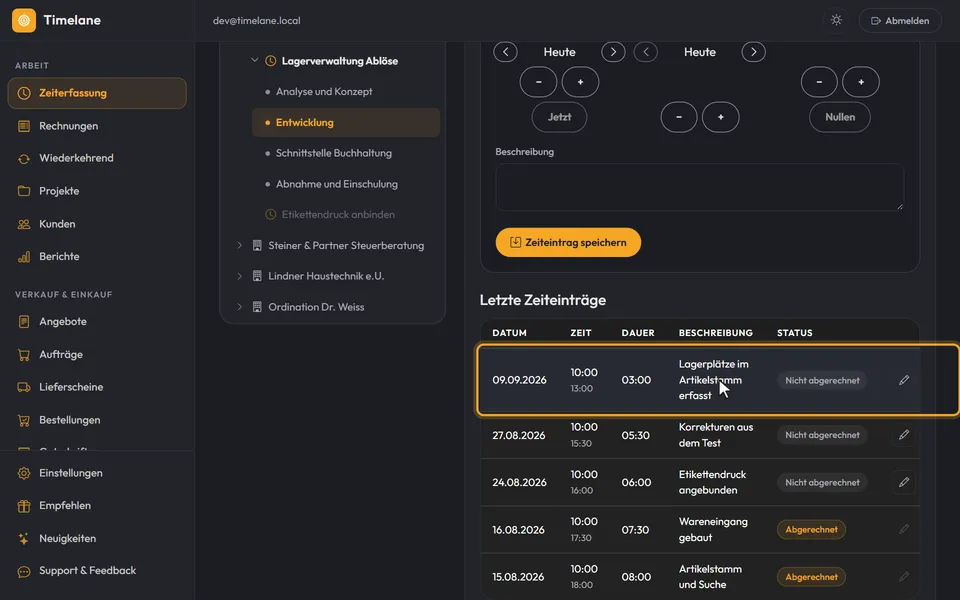Click the Angebote document icon
The image size is (960, 600).
24,321
